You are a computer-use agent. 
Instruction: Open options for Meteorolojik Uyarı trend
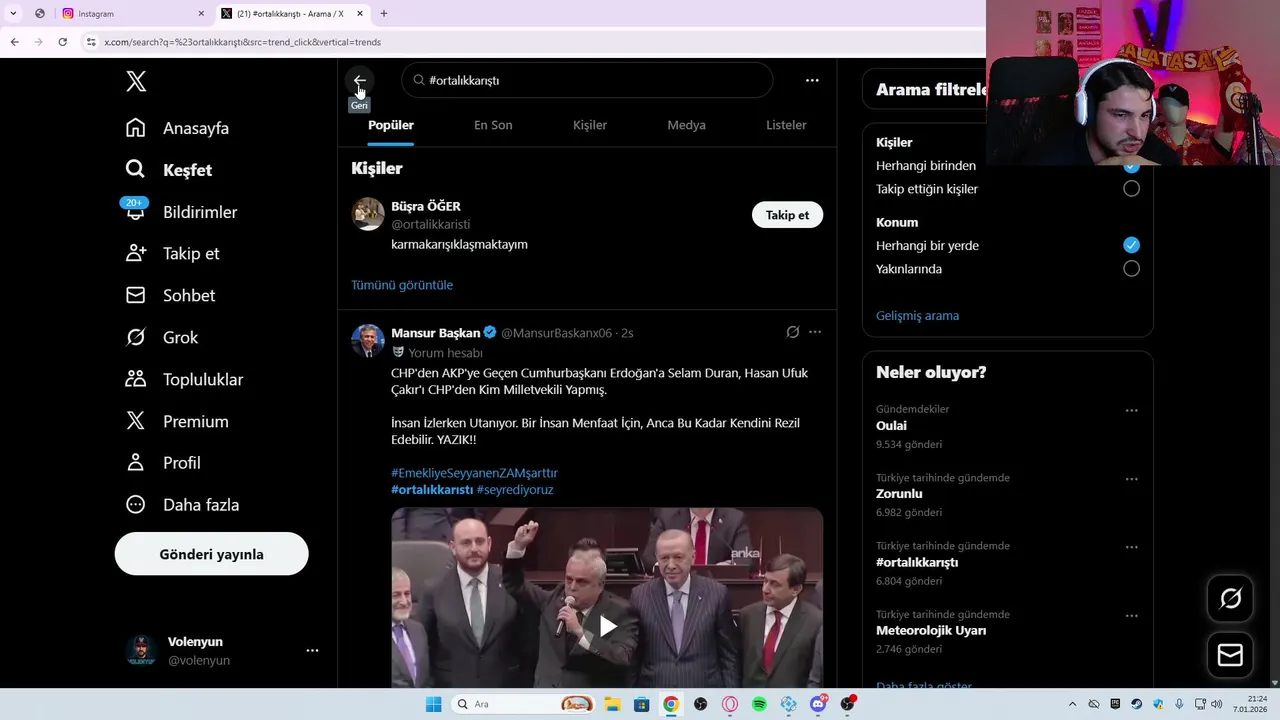click(x=1131, y=615)
